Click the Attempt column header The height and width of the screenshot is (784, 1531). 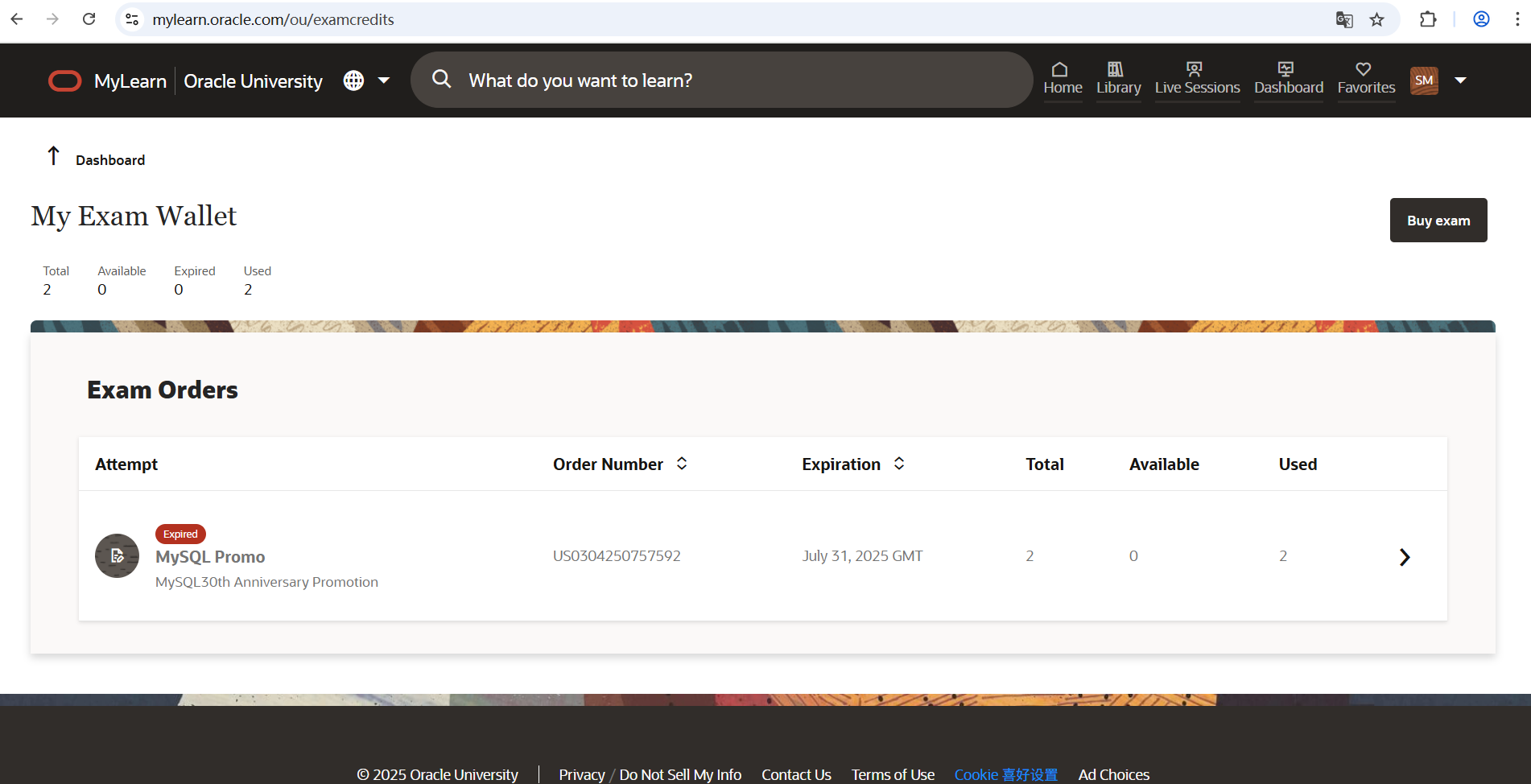[126, 464]
